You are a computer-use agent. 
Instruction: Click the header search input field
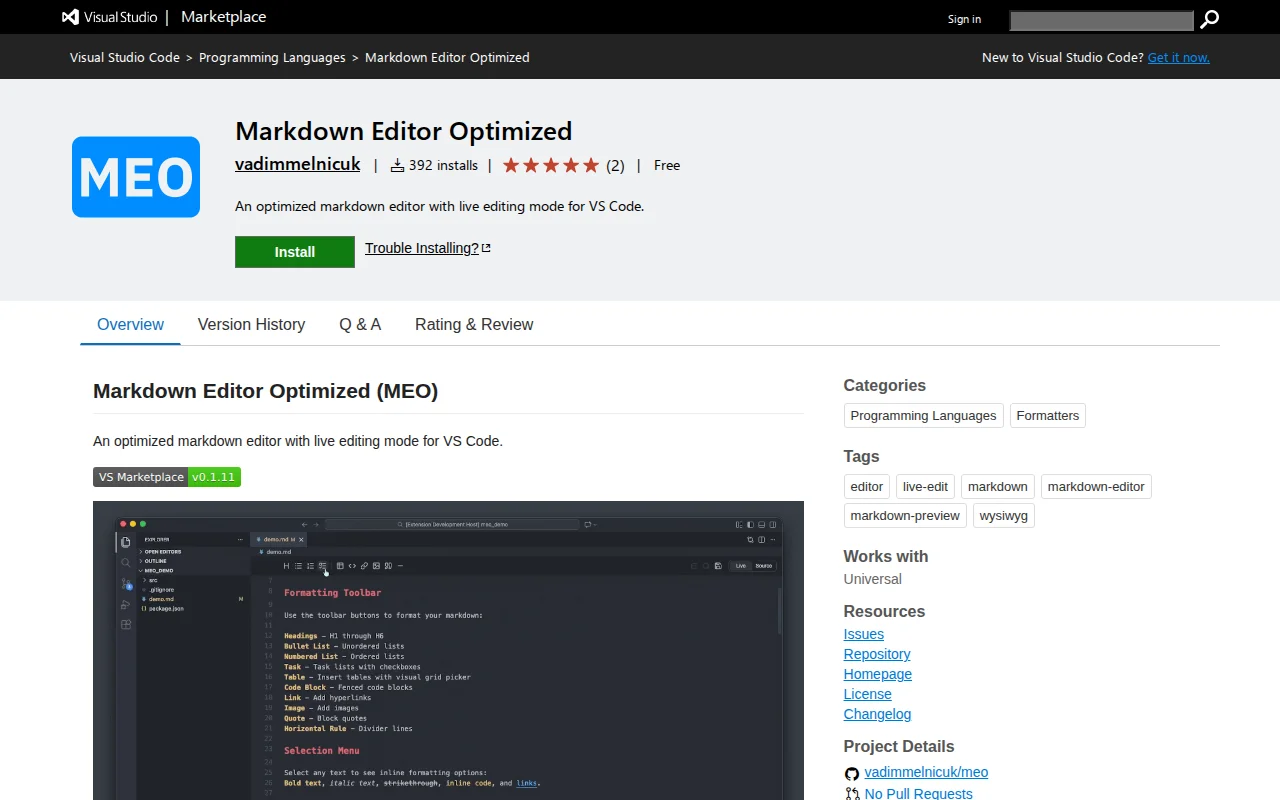click(x=1102, y=20)
